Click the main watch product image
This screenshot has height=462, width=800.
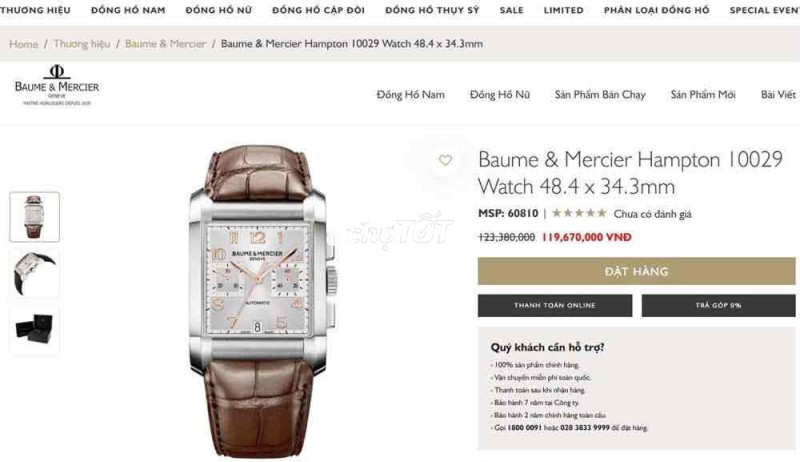pyautogui.click(x=260, y=301)
